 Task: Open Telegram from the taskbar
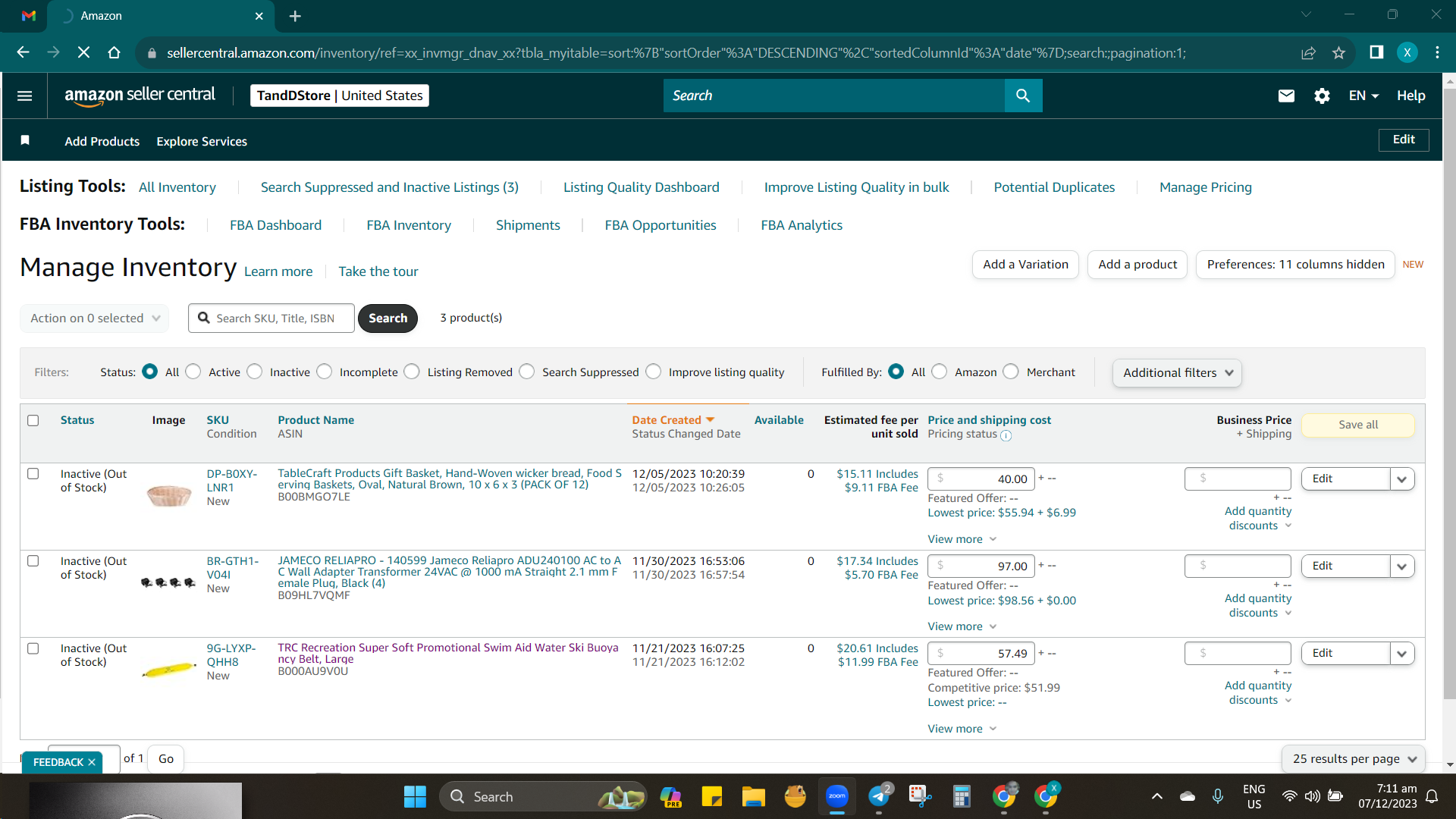[x=880, y=796]
